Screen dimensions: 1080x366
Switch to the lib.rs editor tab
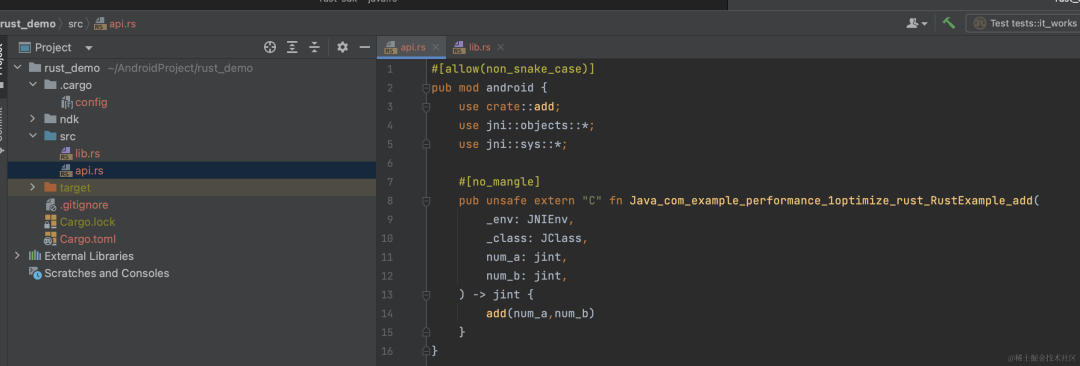[x=479, y=47]
